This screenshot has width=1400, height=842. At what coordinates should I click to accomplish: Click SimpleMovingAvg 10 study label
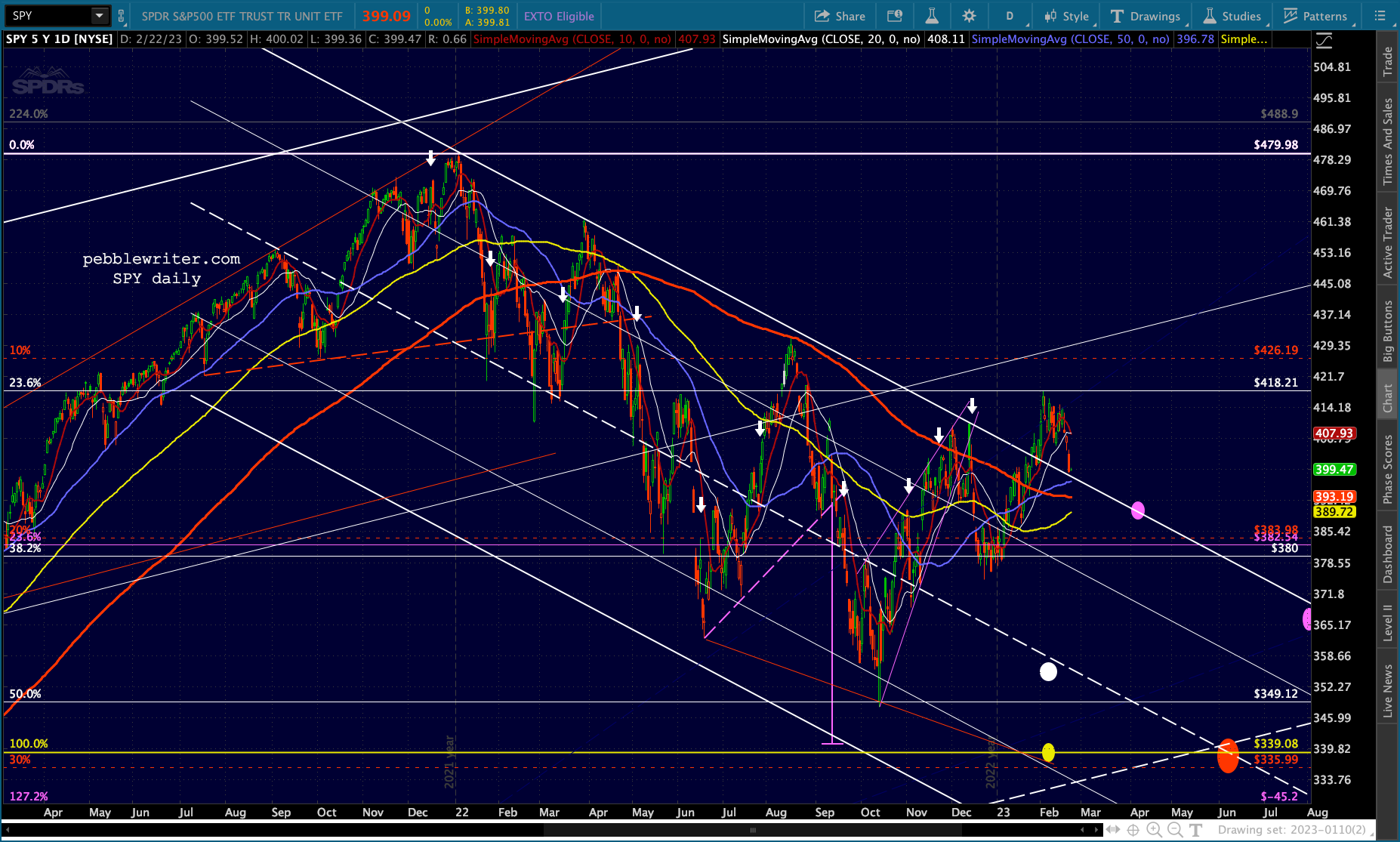click(x=572, y=39)
